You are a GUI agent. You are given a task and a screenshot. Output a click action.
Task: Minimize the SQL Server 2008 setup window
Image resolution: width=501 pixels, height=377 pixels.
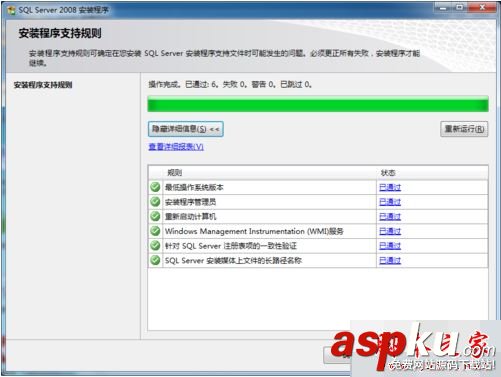443,7
